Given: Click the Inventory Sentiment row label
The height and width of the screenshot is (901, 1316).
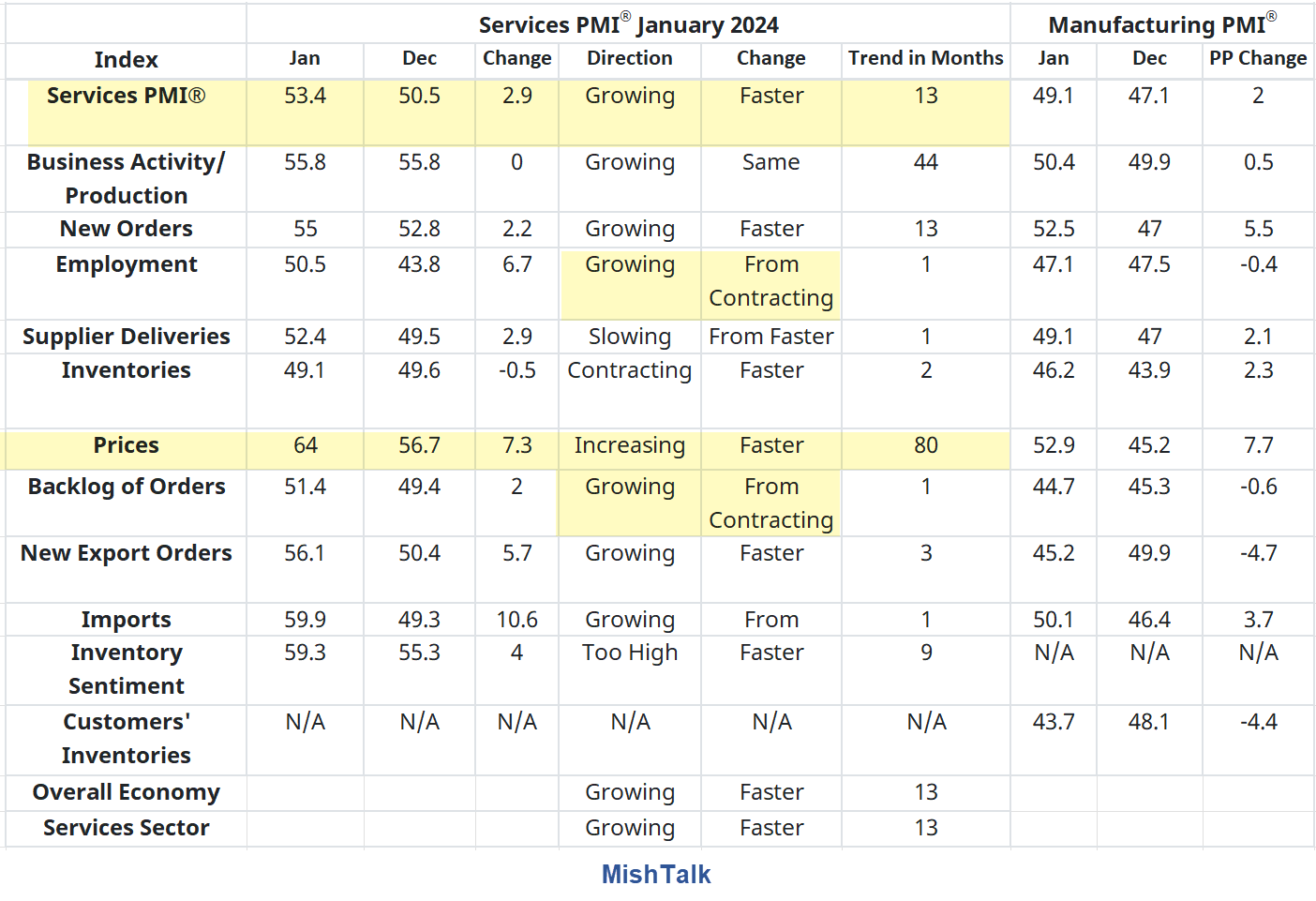Looking at the screenshot, I should click(126, 669).
